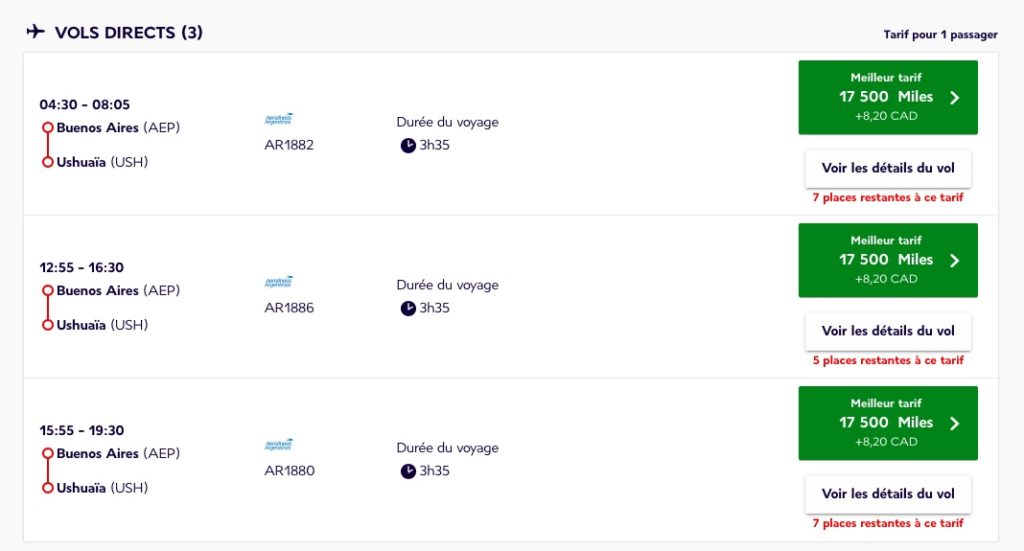Click Aerolineas Argentinas logo for flight AR1882
This screenshot has width=1024, height=551.
pos(279,120)
